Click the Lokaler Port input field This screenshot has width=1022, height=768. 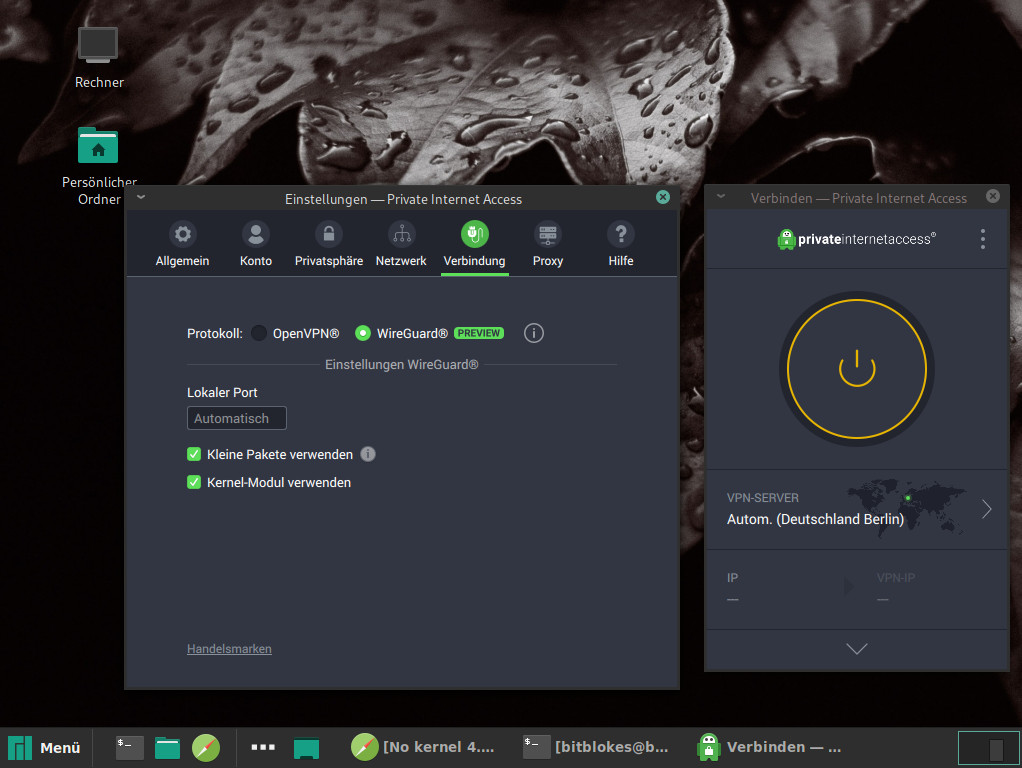coord(237,419)
